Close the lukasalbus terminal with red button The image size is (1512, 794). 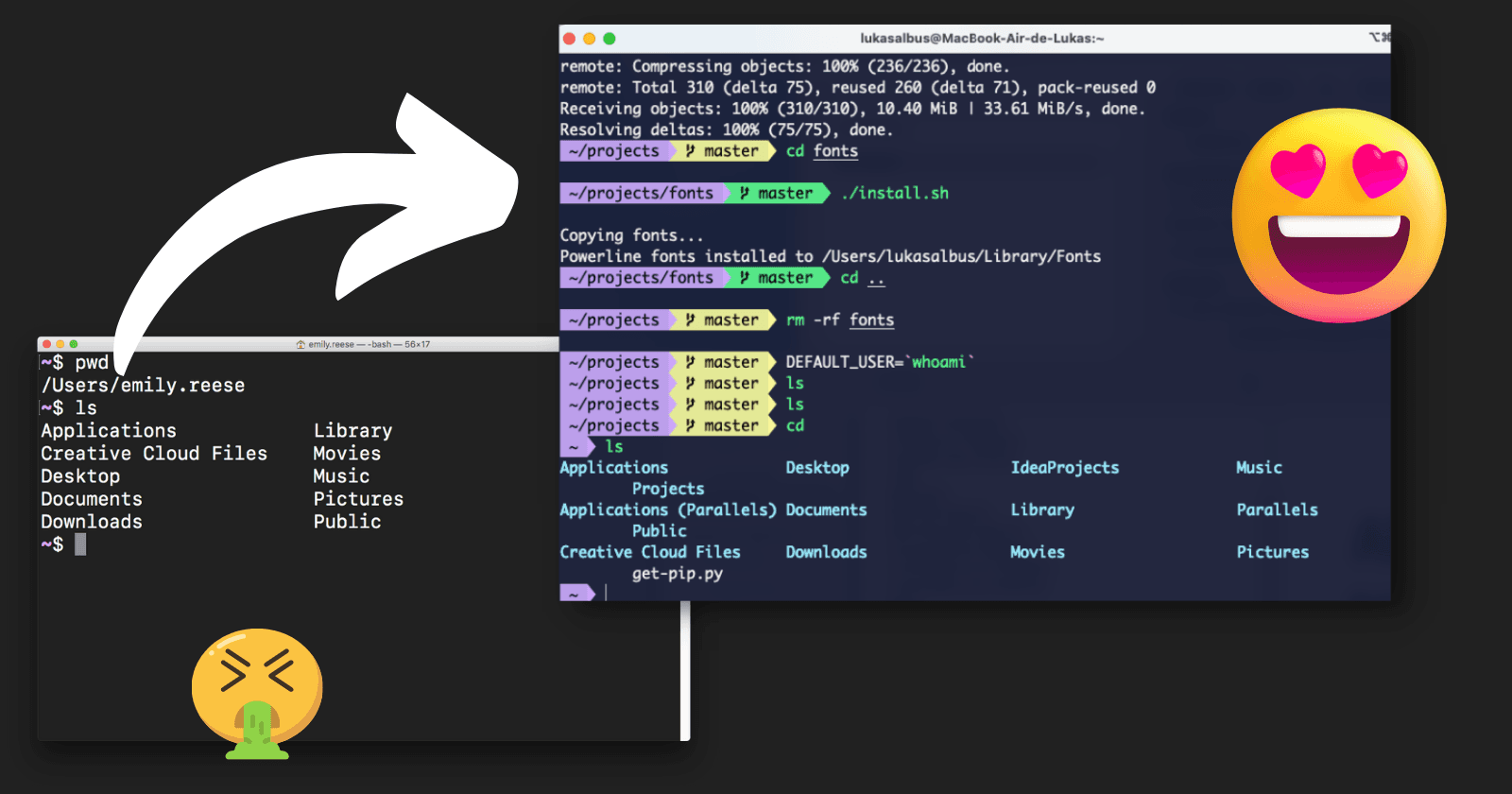(570, 39)
